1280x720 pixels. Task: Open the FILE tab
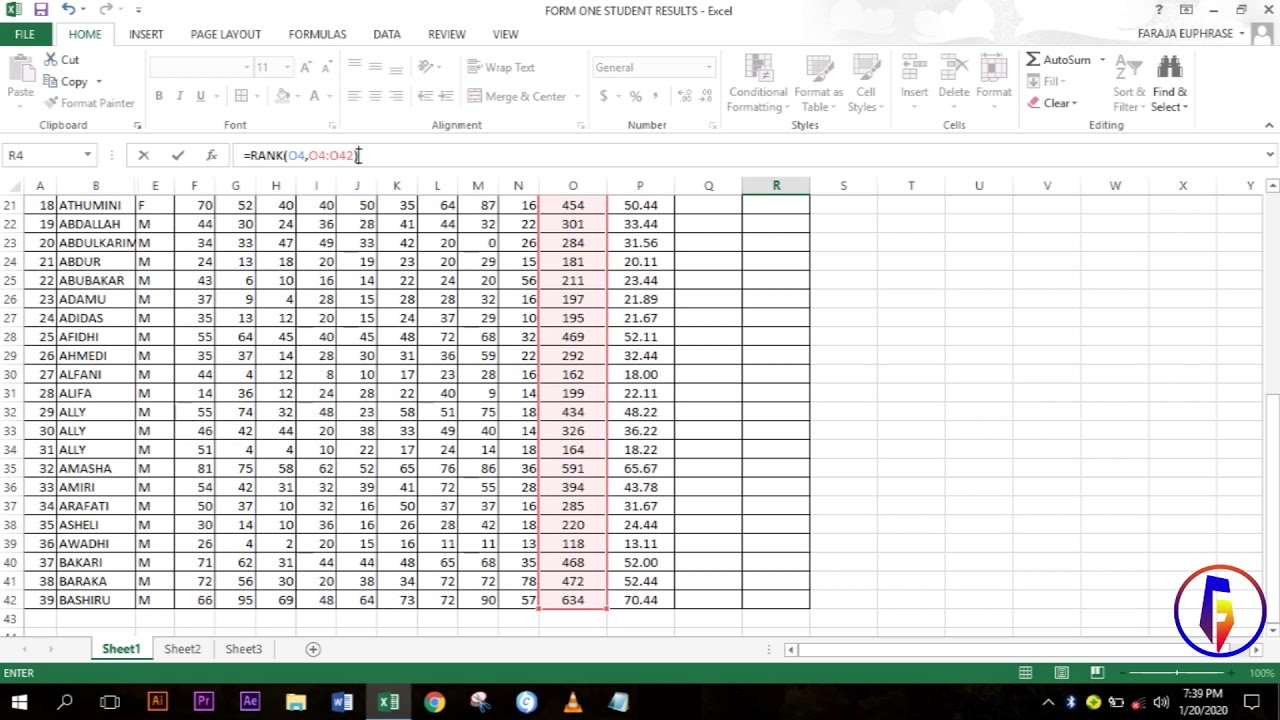25,34
